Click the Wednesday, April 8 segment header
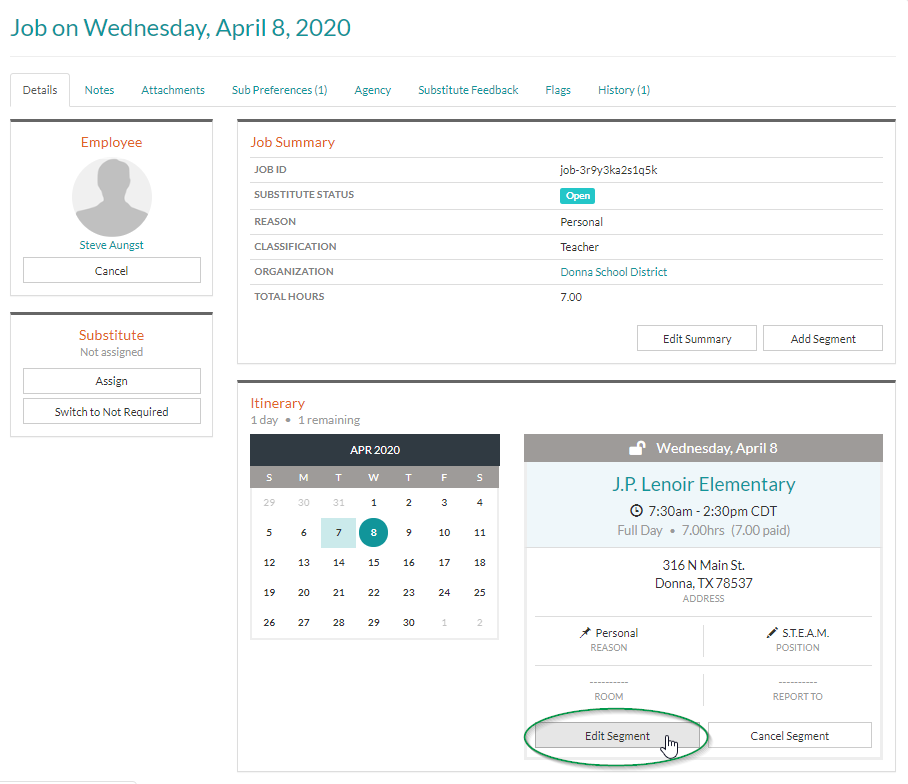 (704, 448)
